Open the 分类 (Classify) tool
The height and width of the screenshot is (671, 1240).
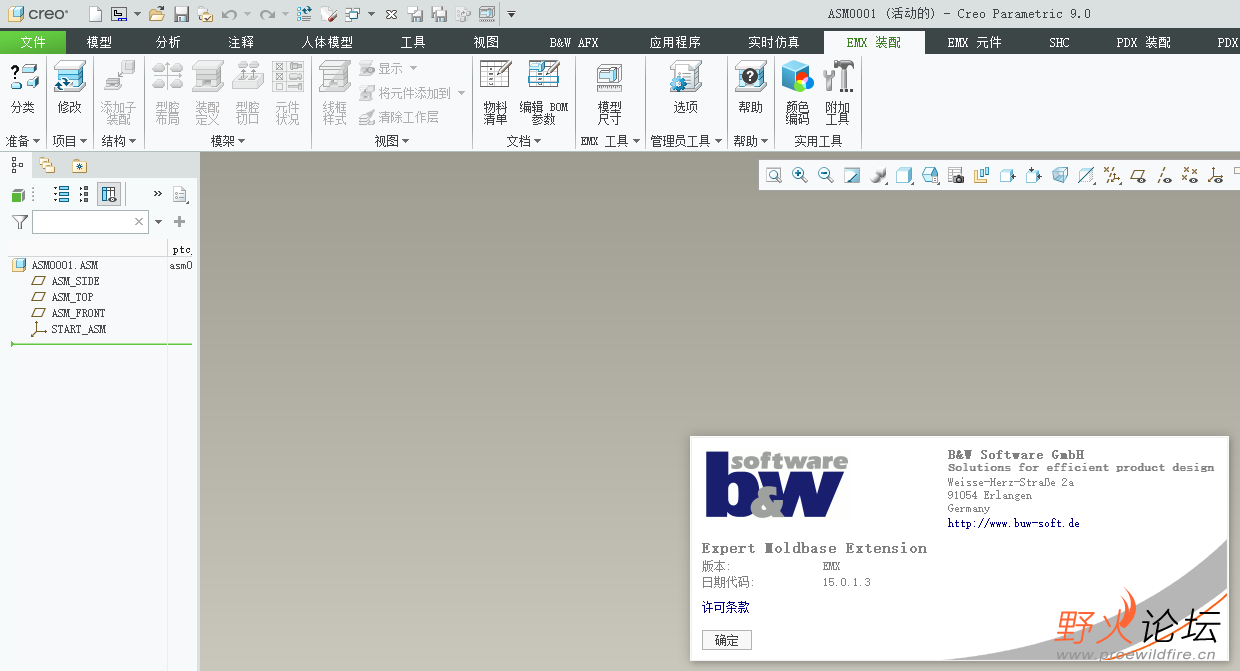click(x=23, y=90)
